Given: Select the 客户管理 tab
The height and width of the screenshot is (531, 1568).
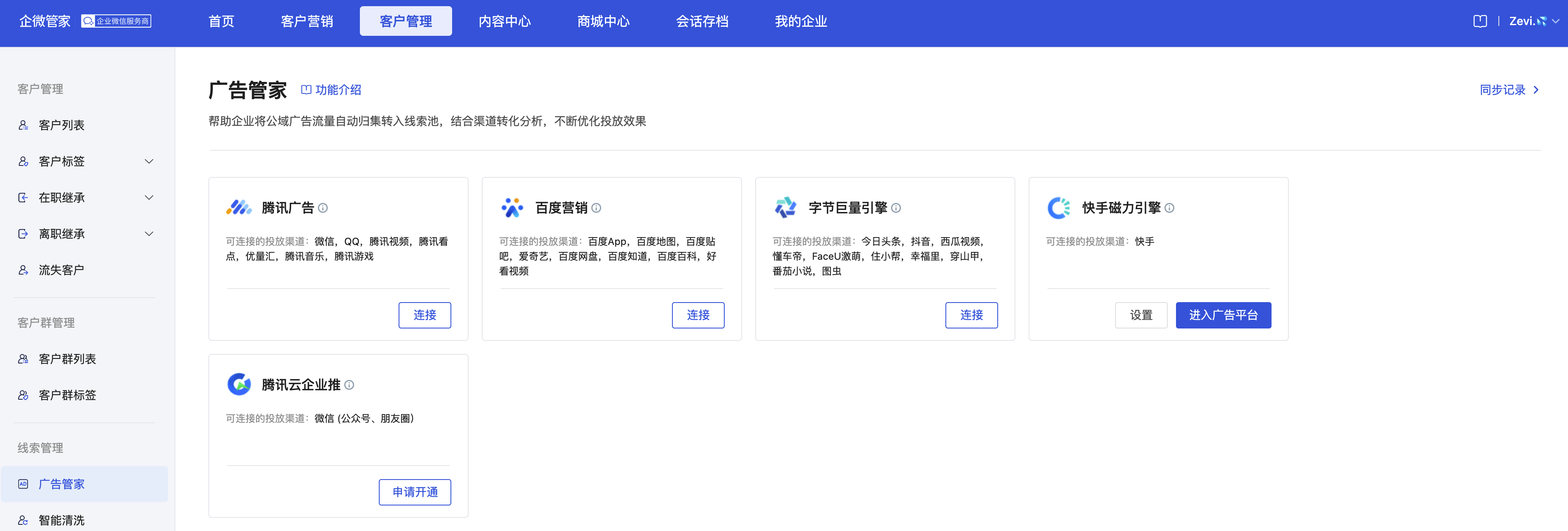Looking at the screenshot, I should pyautogui.click(x=406, y=21).
